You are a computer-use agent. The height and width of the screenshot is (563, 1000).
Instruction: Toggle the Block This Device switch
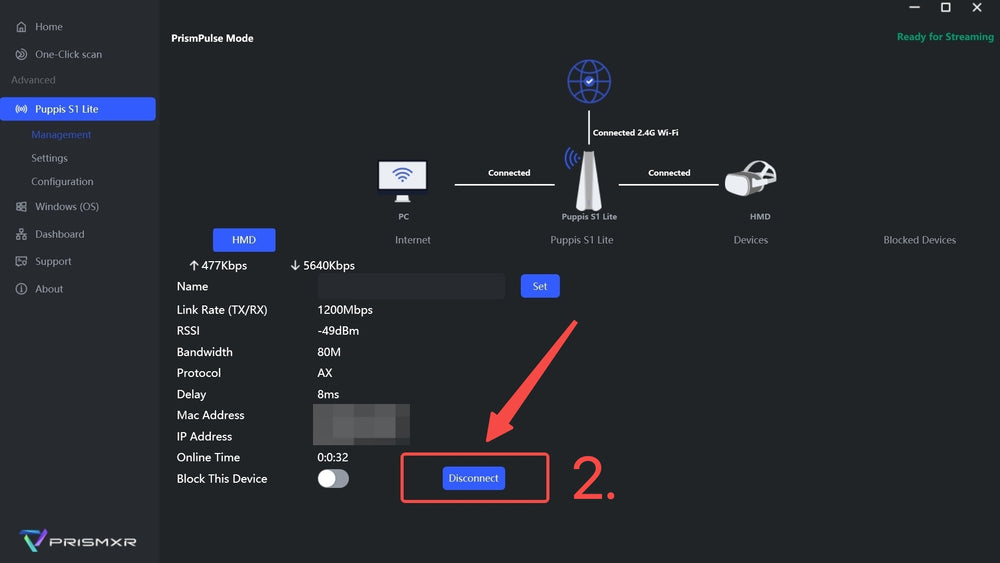tap(333, 479)
